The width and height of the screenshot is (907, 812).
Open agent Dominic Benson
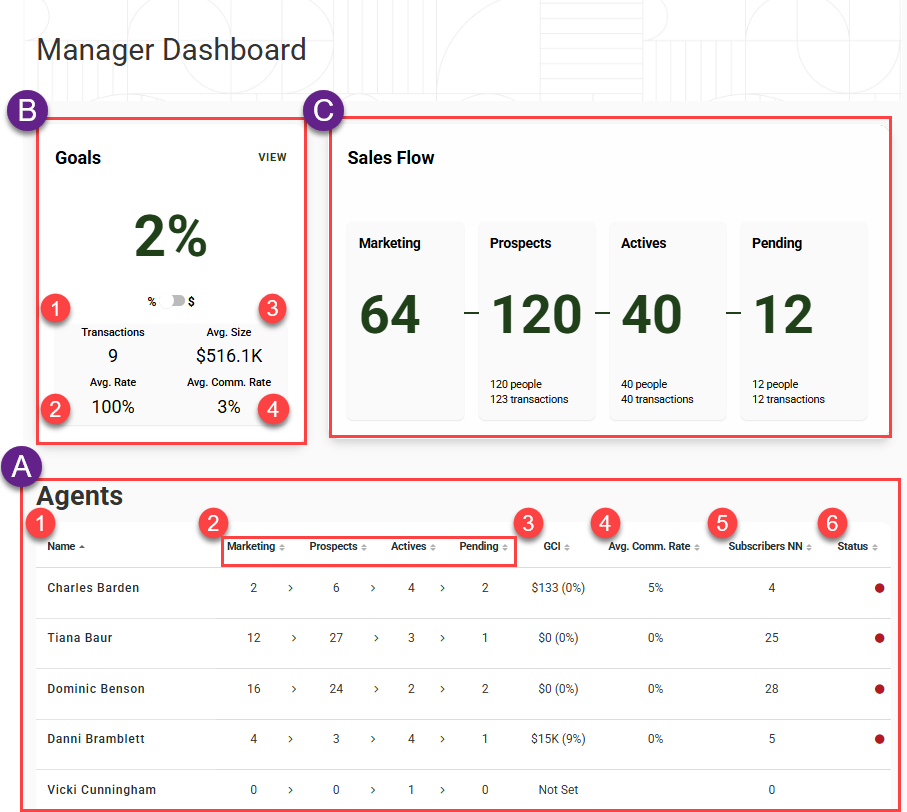[x=96, y=689]
